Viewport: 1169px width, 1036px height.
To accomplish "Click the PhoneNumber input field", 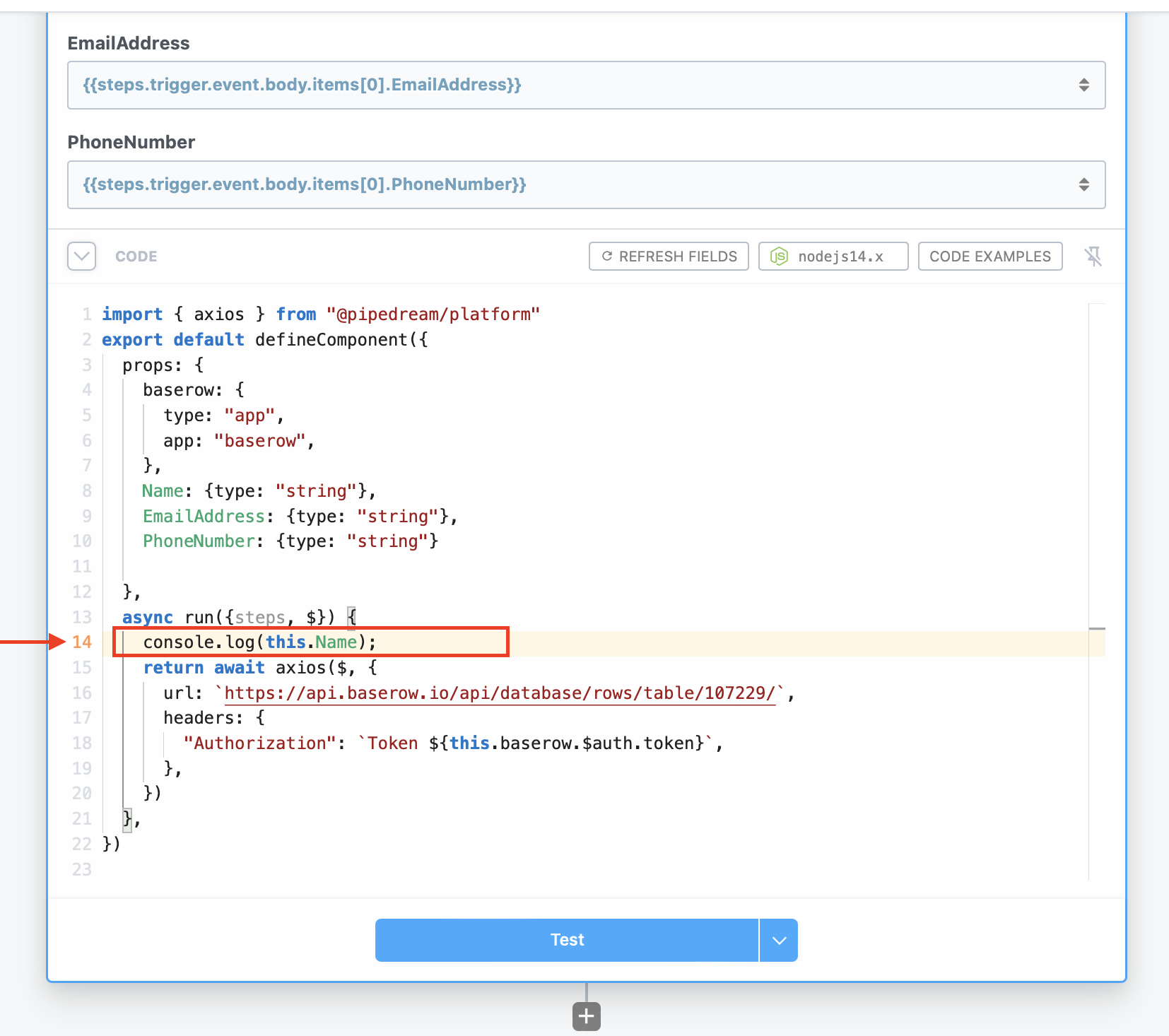I will (x=587, y=185).
